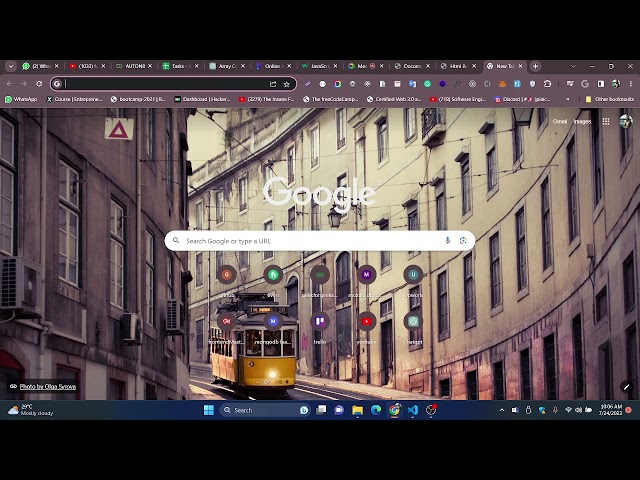Open the Dashboard | HackerRank bookmark
The width and height of the screenshot is (640, 480).
coord(202,99)
